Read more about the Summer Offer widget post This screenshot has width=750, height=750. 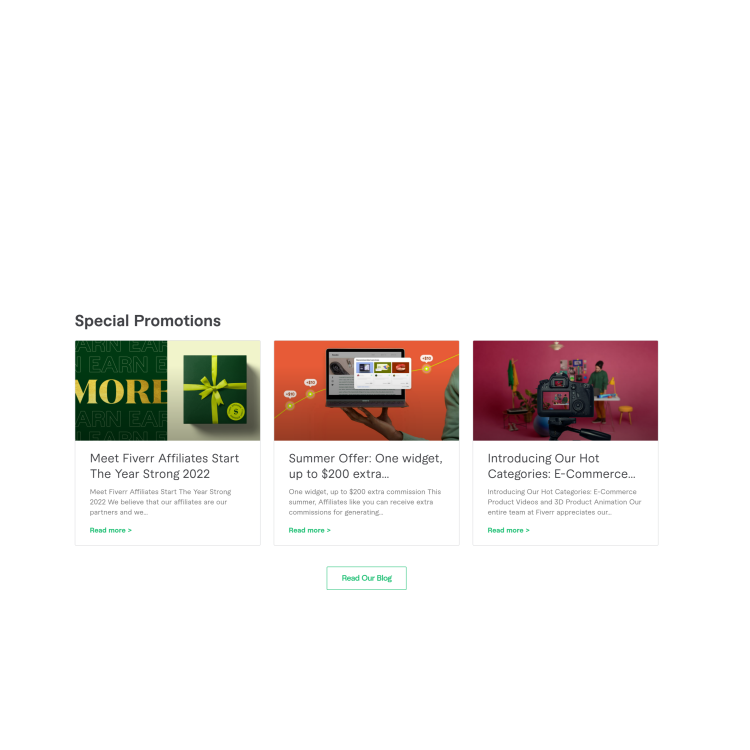click(309, 530)
